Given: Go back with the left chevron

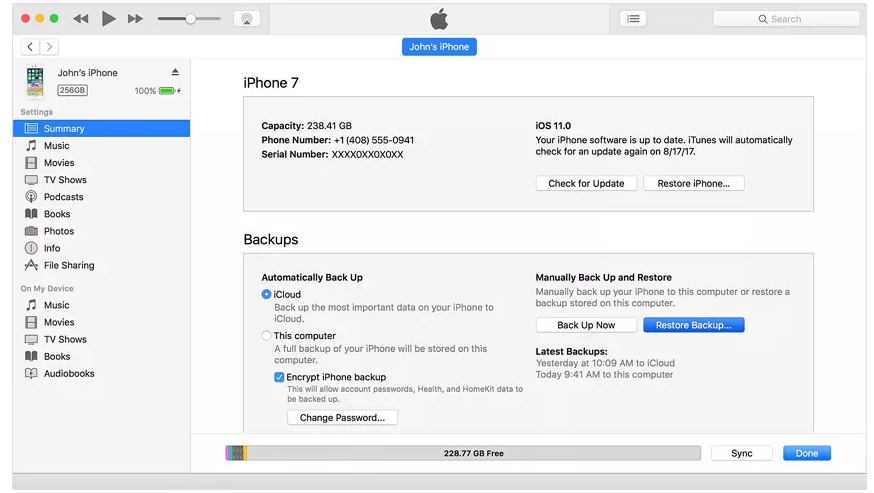Looking at the screenshot, I should tap(30, 47).
